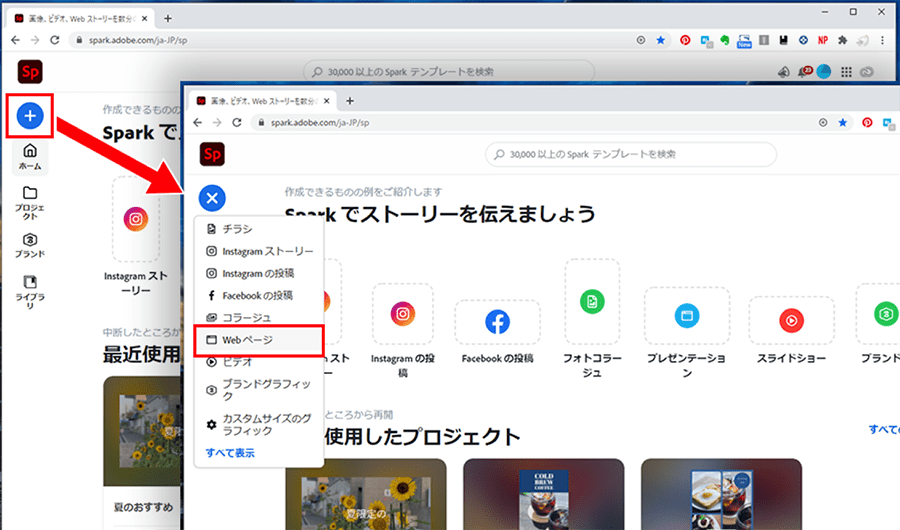Open the apps grid icon in back window header
The height and width of the screenshot is (530, 900).
coord(846,72)
